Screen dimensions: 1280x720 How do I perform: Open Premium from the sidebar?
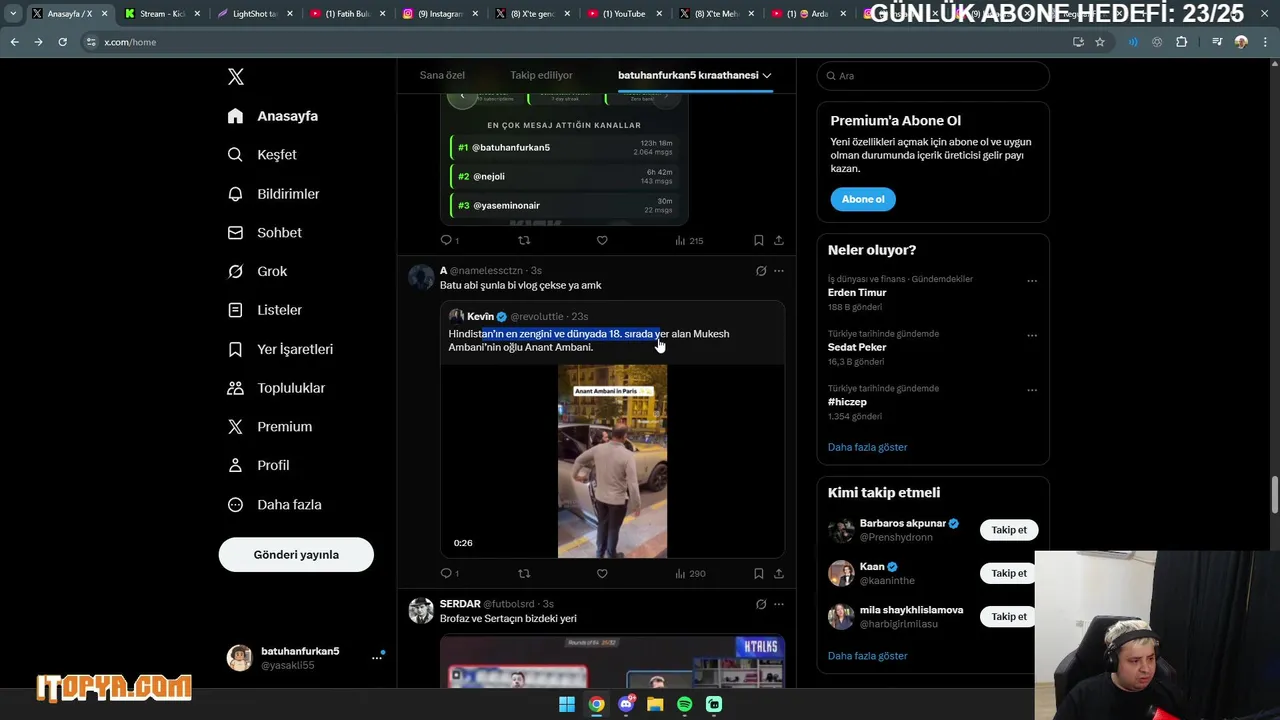click(x=270, y=426)
